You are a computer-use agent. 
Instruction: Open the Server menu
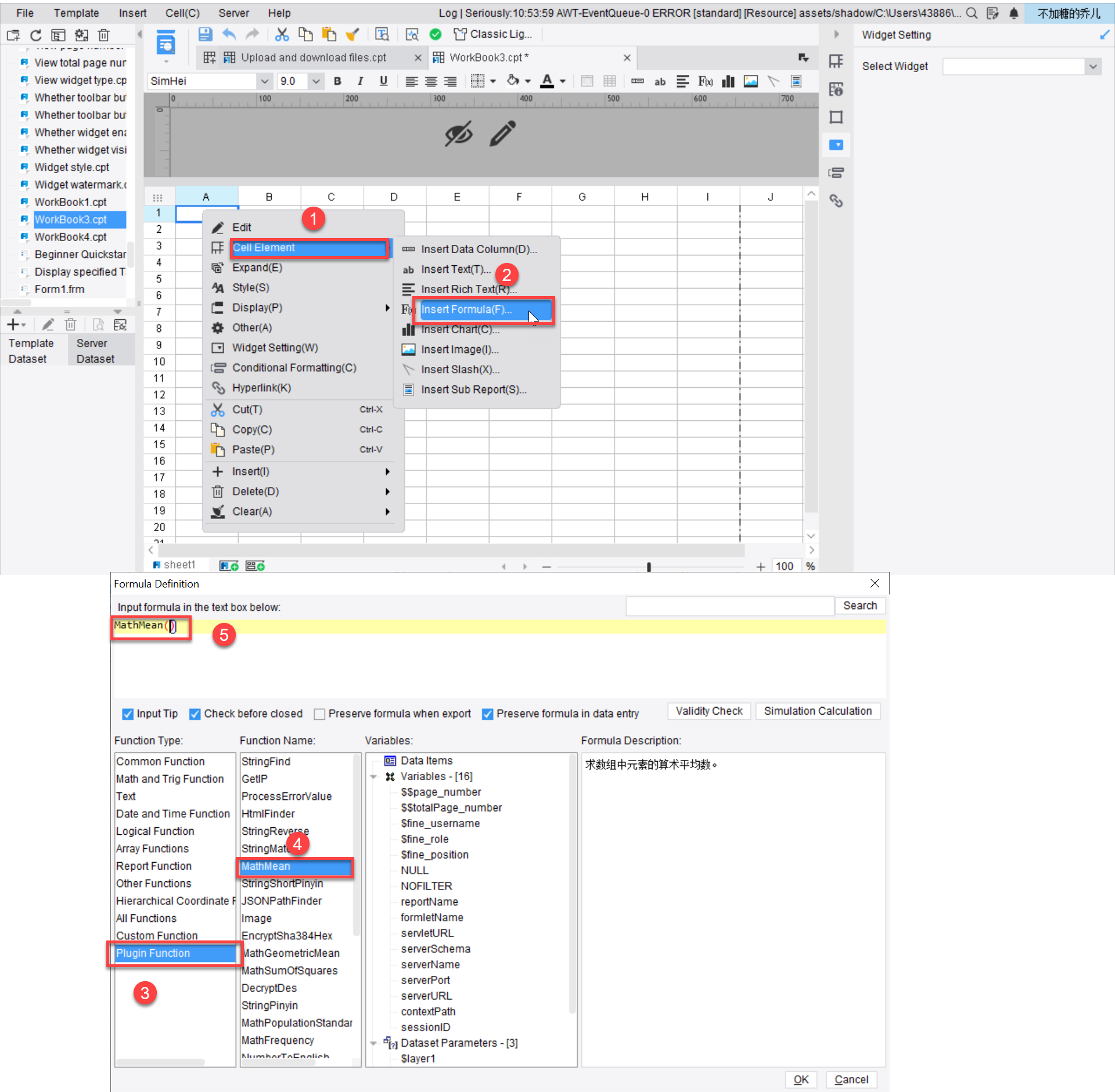[x=233, y=13]
